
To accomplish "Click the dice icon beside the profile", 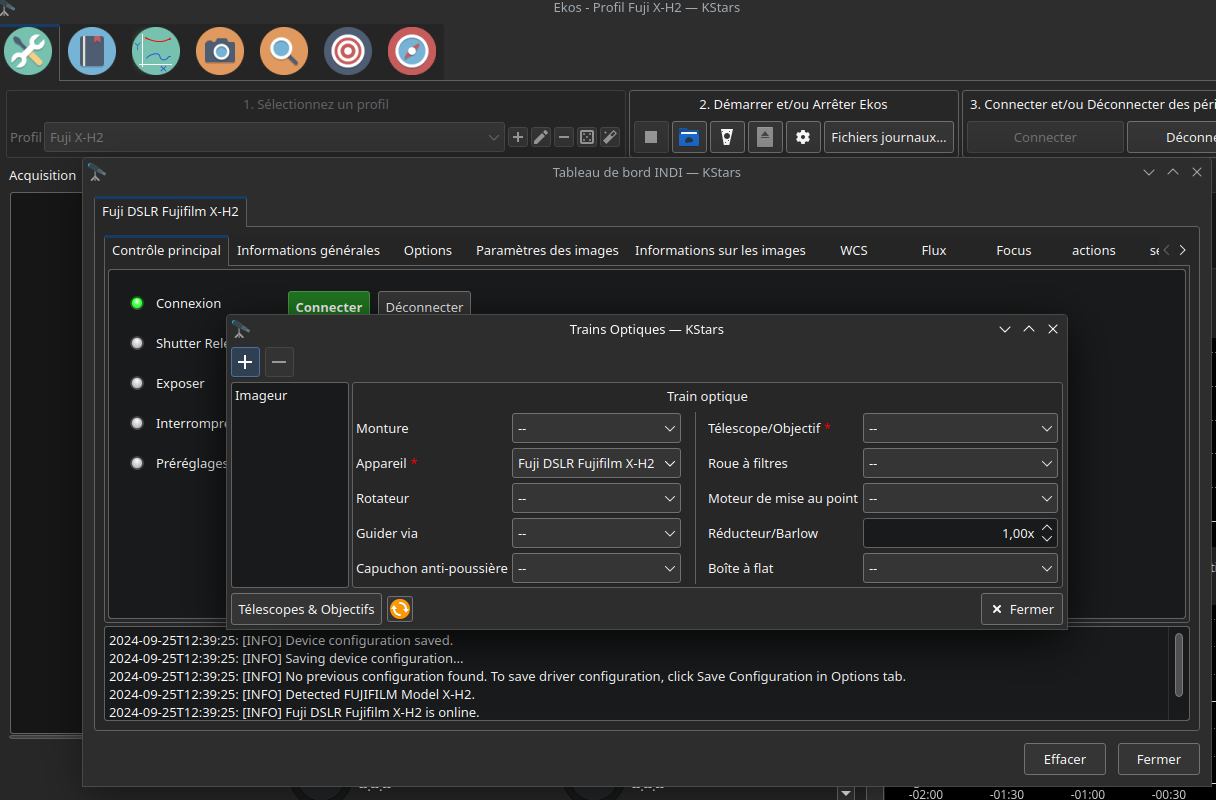I will pos(587,137).
